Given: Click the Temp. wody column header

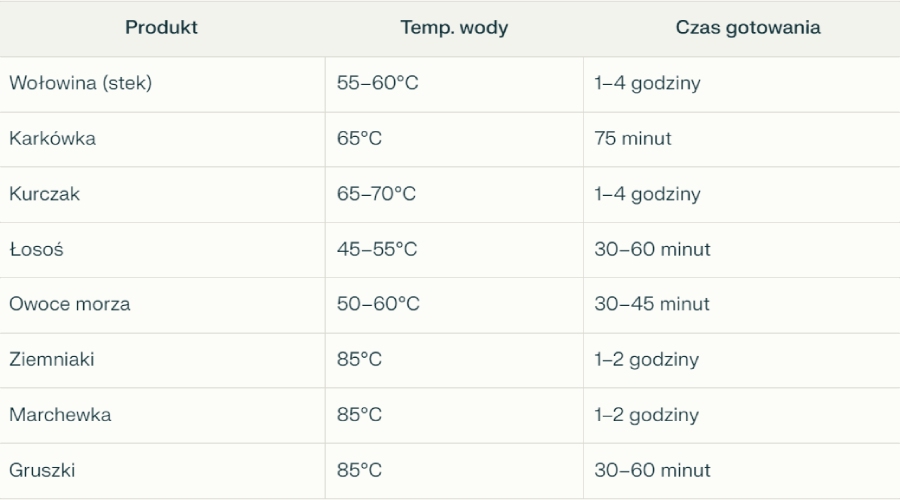Looking at the screenshot, I should (x=454, y=28).
